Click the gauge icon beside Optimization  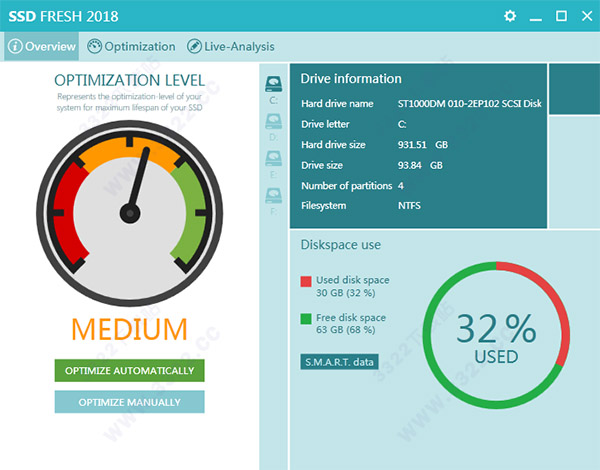pos(95,46)
